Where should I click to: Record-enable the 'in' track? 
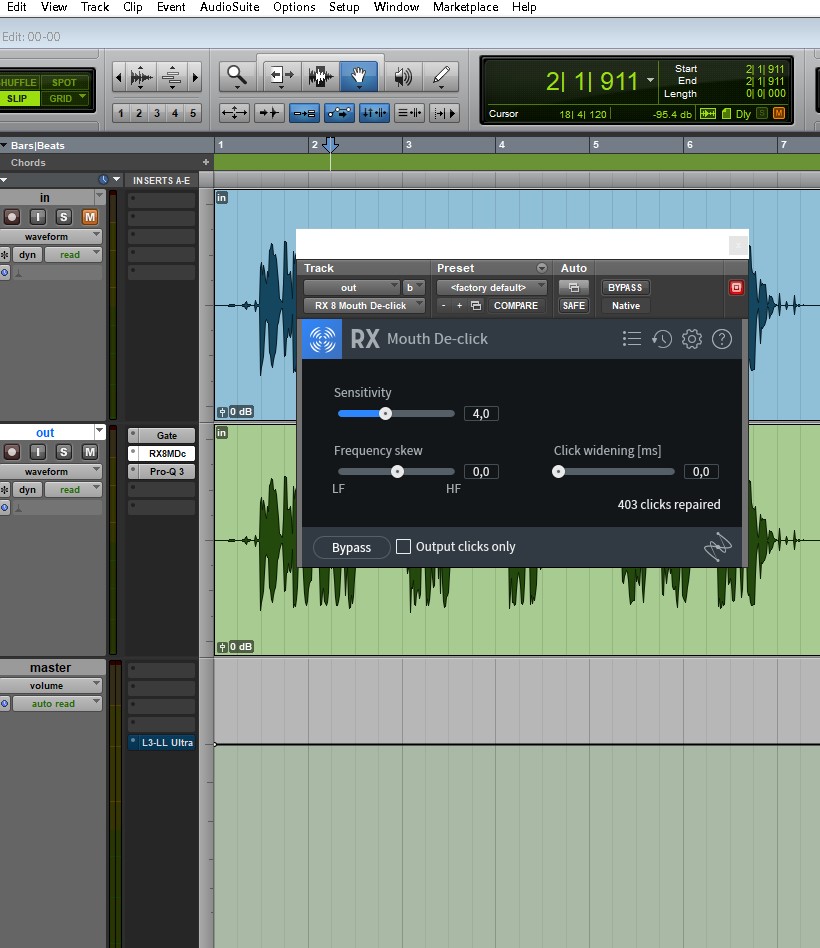tap(11, 217)
